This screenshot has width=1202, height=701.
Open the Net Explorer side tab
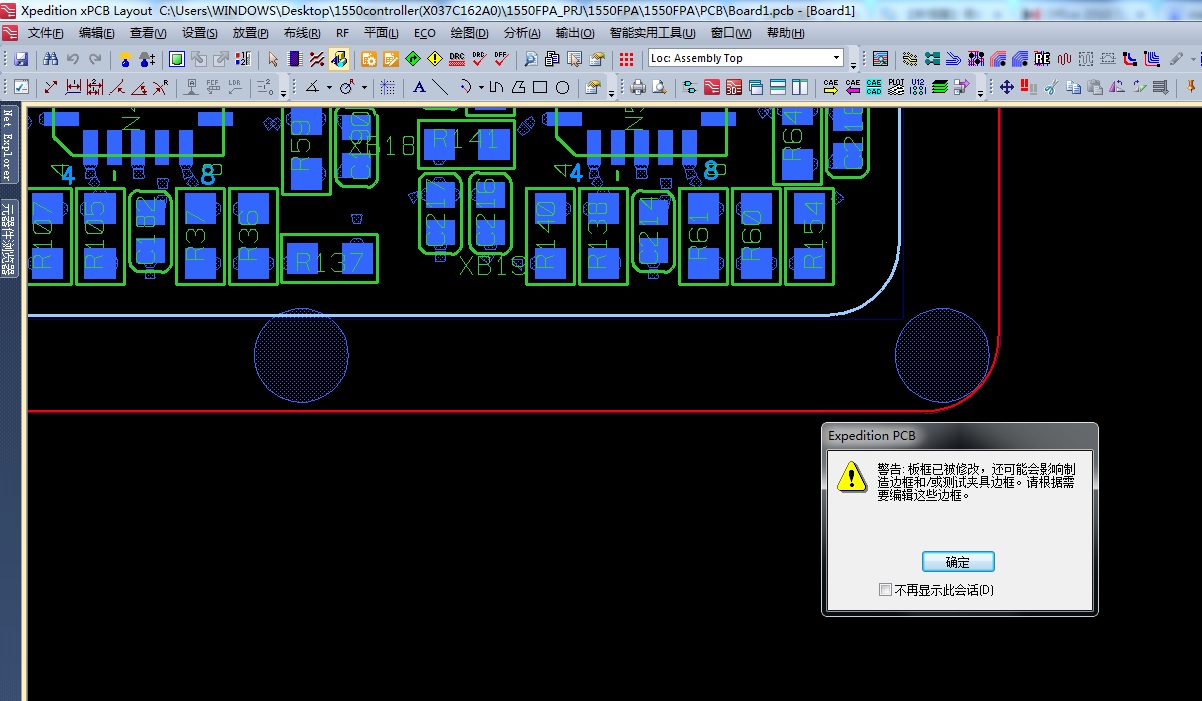[x=7, y=145]
